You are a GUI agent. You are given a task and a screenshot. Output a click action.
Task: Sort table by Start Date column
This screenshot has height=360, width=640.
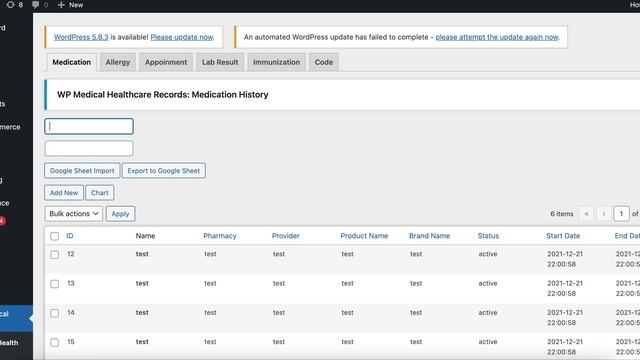pos(563,236)
